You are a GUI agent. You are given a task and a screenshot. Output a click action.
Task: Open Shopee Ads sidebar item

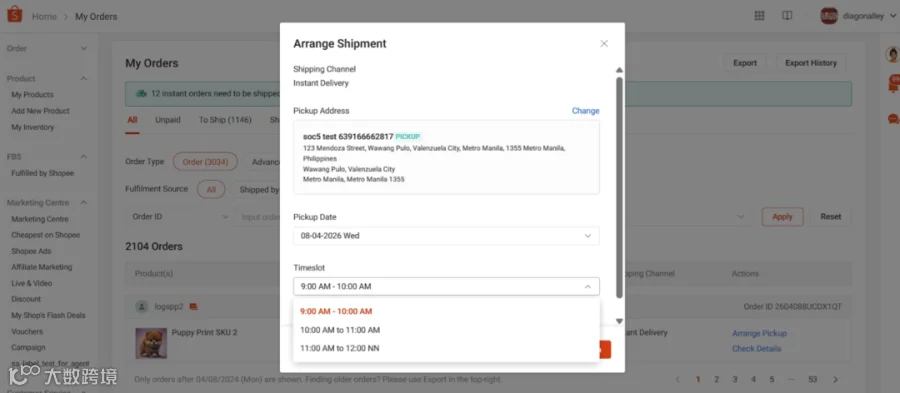[31, 251]
